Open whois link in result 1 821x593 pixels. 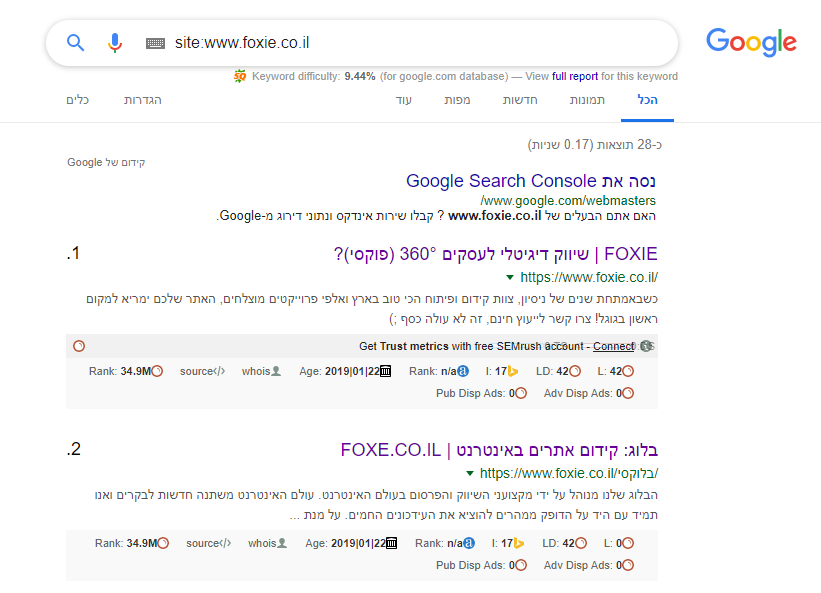click(261, 371)
